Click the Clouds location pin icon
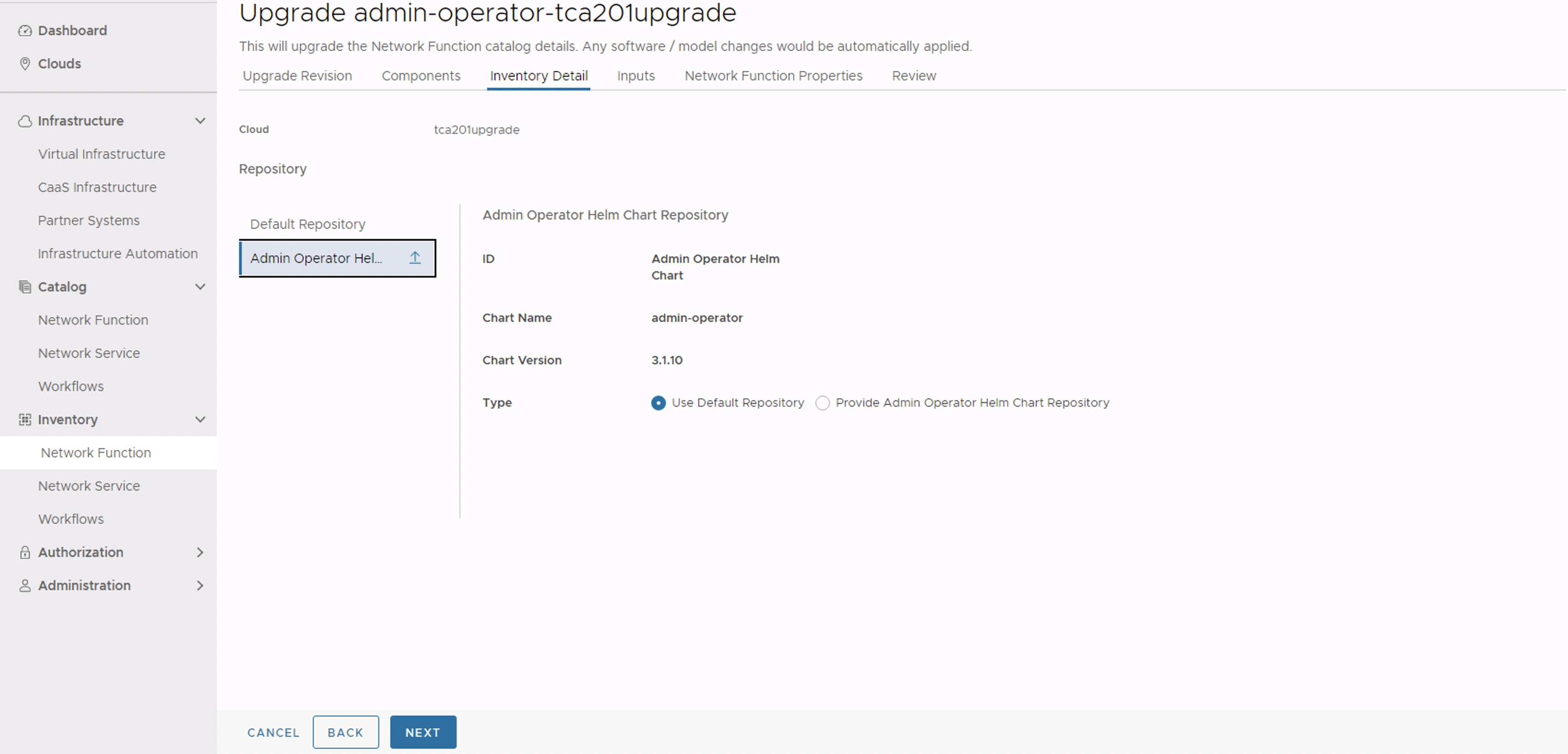 25,63
